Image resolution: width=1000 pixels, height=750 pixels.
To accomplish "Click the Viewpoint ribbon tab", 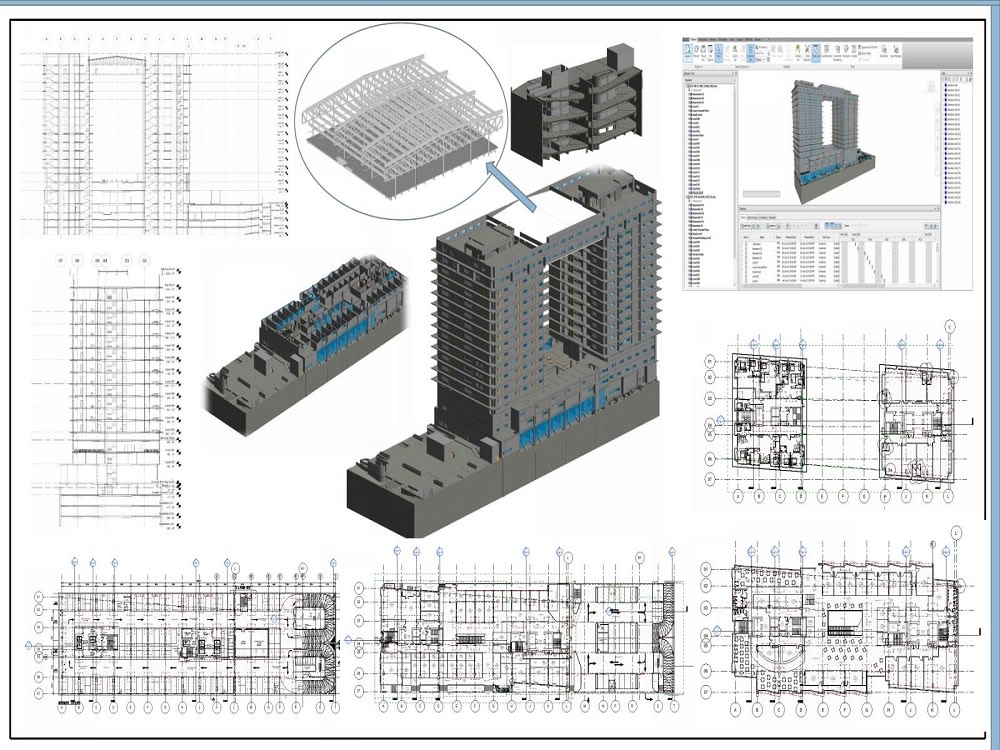I will 703,37.
